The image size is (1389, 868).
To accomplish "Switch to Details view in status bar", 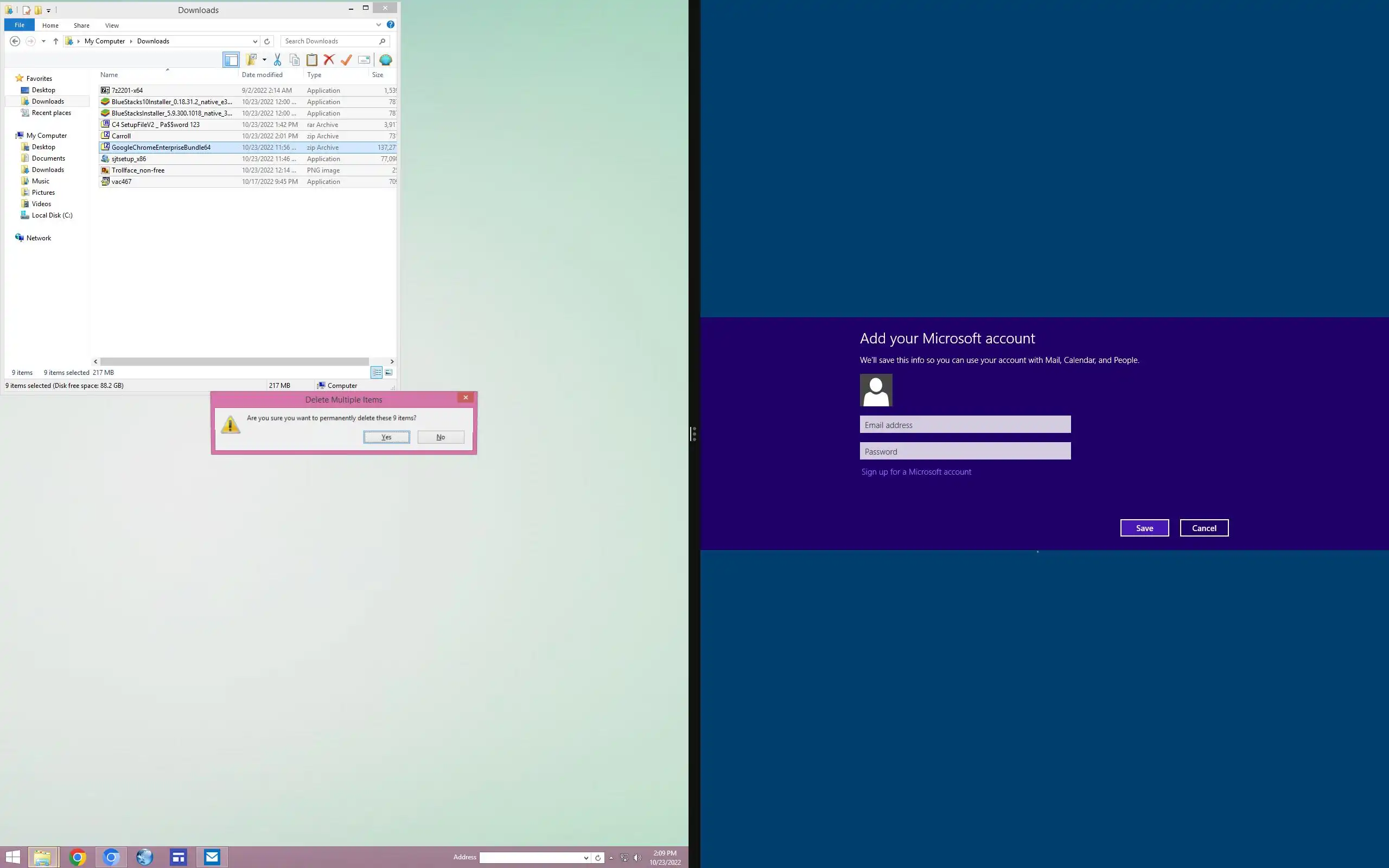I will [x=377, y=373].
